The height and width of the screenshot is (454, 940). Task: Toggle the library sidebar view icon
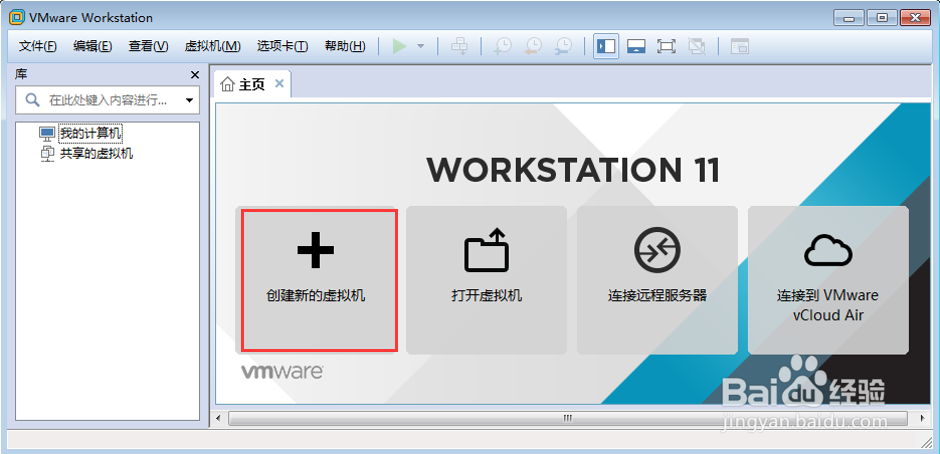[x=606, y=46]
